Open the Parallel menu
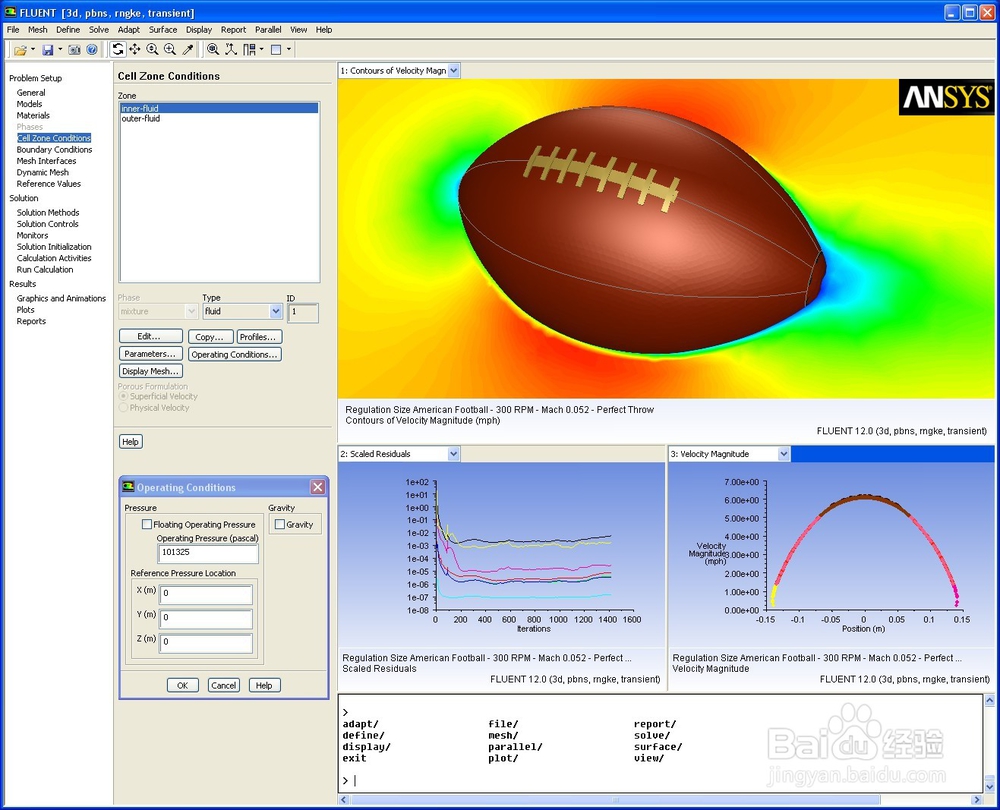The height and width of the screenshot is (810, 1000). coord(268,29)
